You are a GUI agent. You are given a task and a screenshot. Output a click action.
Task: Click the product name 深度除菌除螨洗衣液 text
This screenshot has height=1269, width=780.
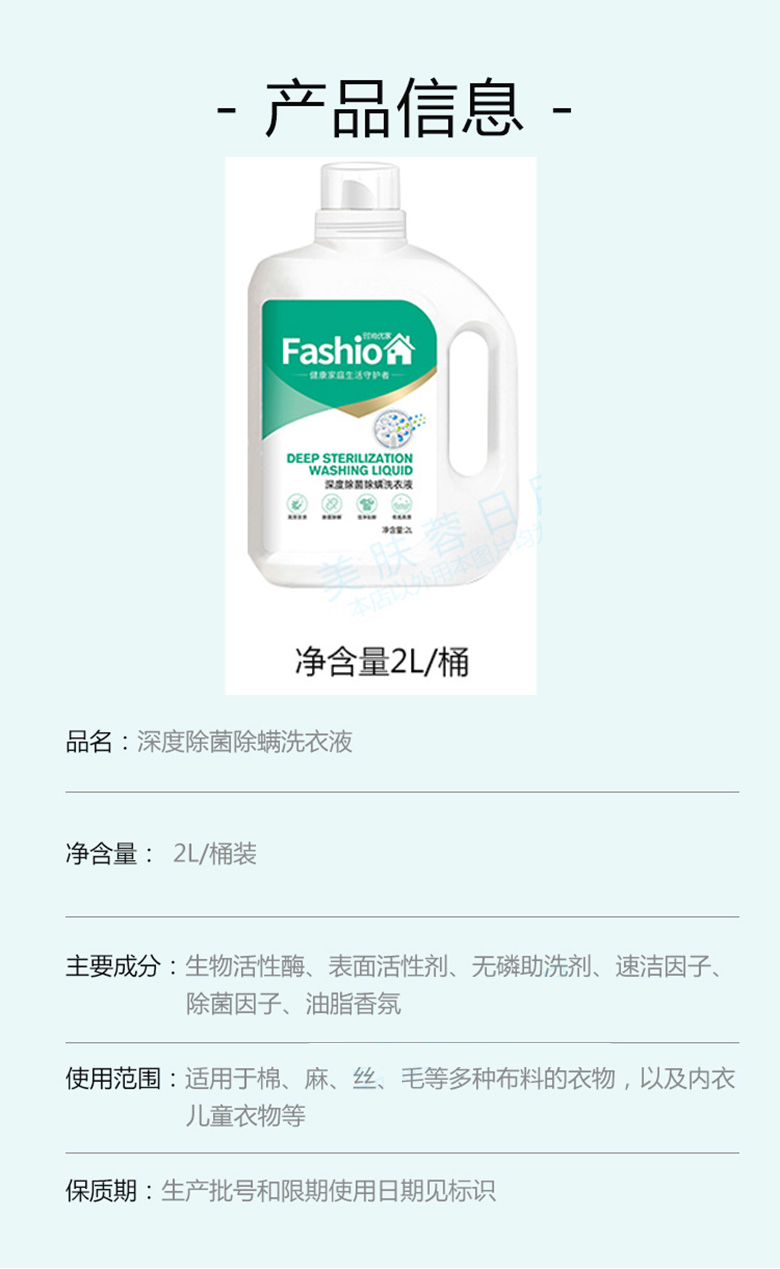point(245,742)
